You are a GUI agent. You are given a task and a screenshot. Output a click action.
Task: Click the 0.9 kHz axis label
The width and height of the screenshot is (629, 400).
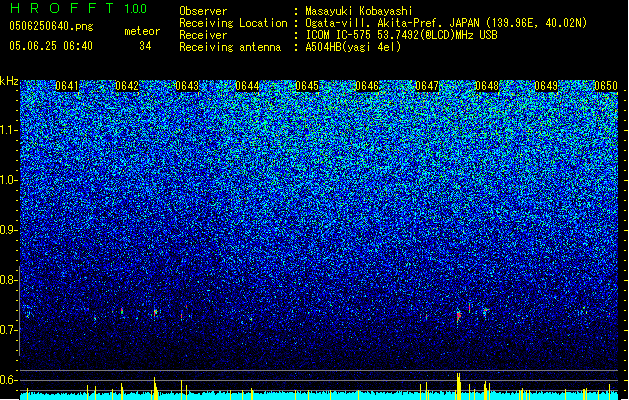(x=8, y=230)
